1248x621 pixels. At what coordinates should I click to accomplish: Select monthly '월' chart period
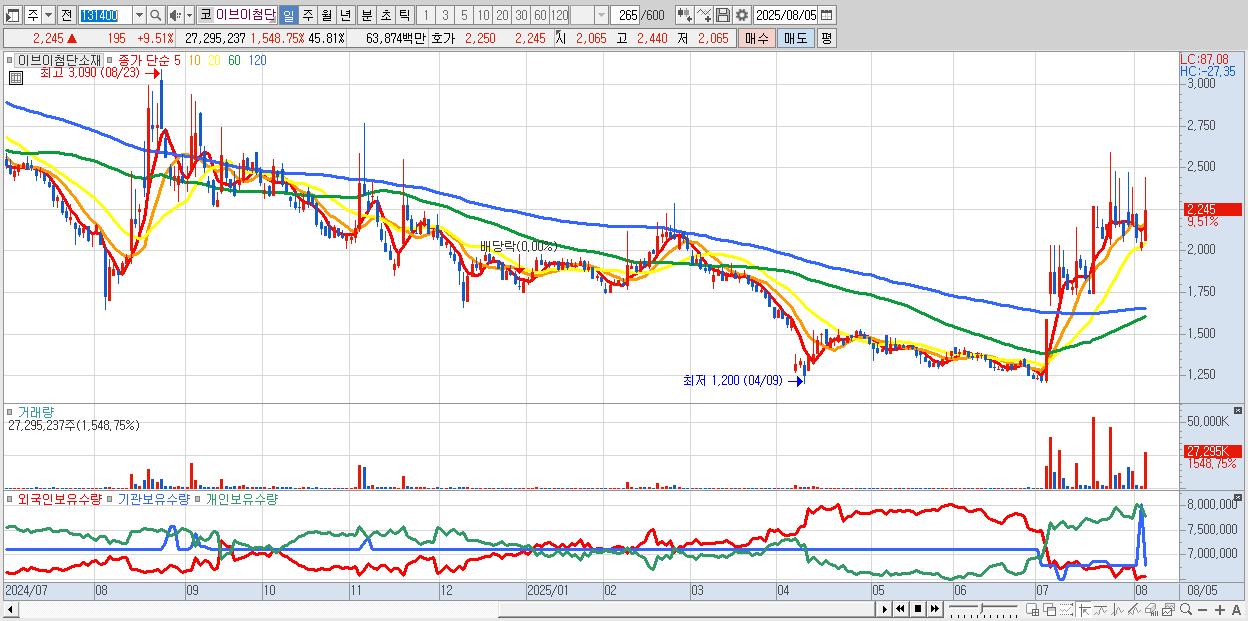[x=326, y=16]
